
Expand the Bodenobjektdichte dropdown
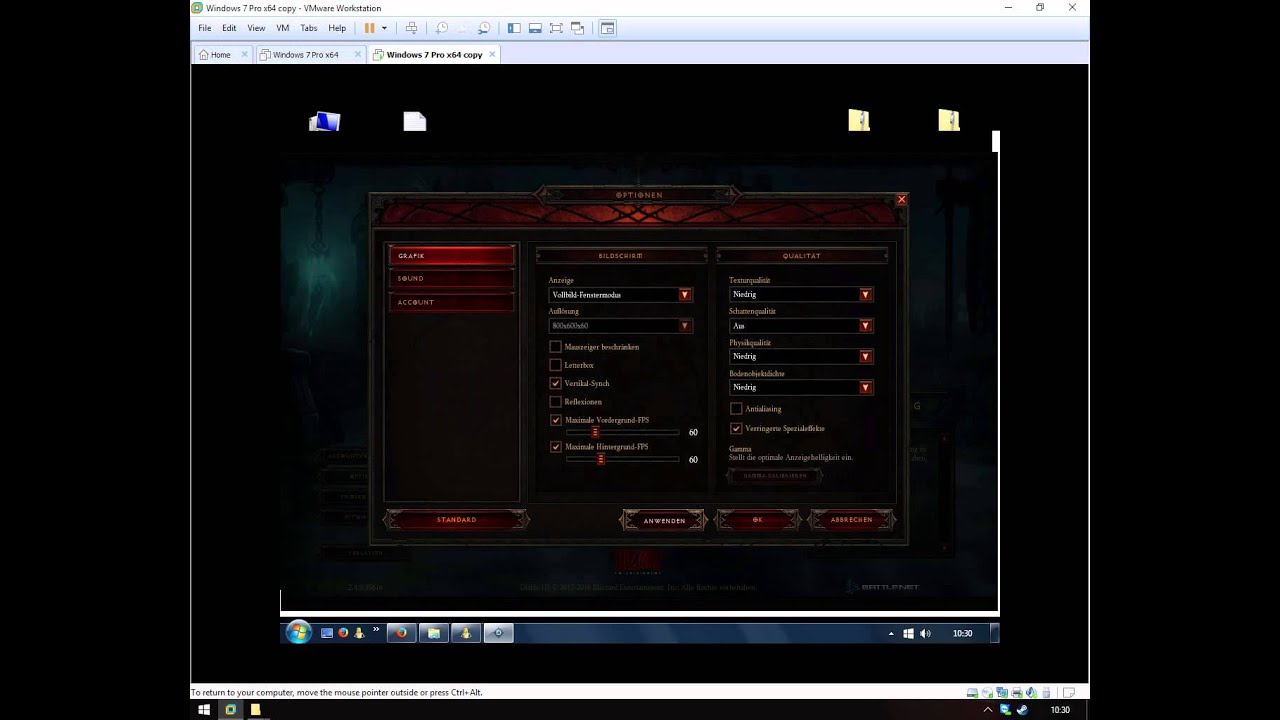(x=801, y=388)
